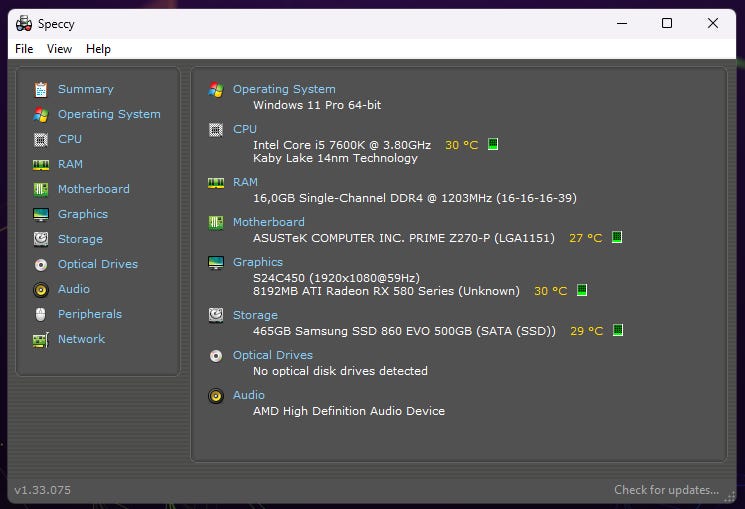Go to the RAM section in sidebar
745x509 pixels.
[x=70, y=164]
